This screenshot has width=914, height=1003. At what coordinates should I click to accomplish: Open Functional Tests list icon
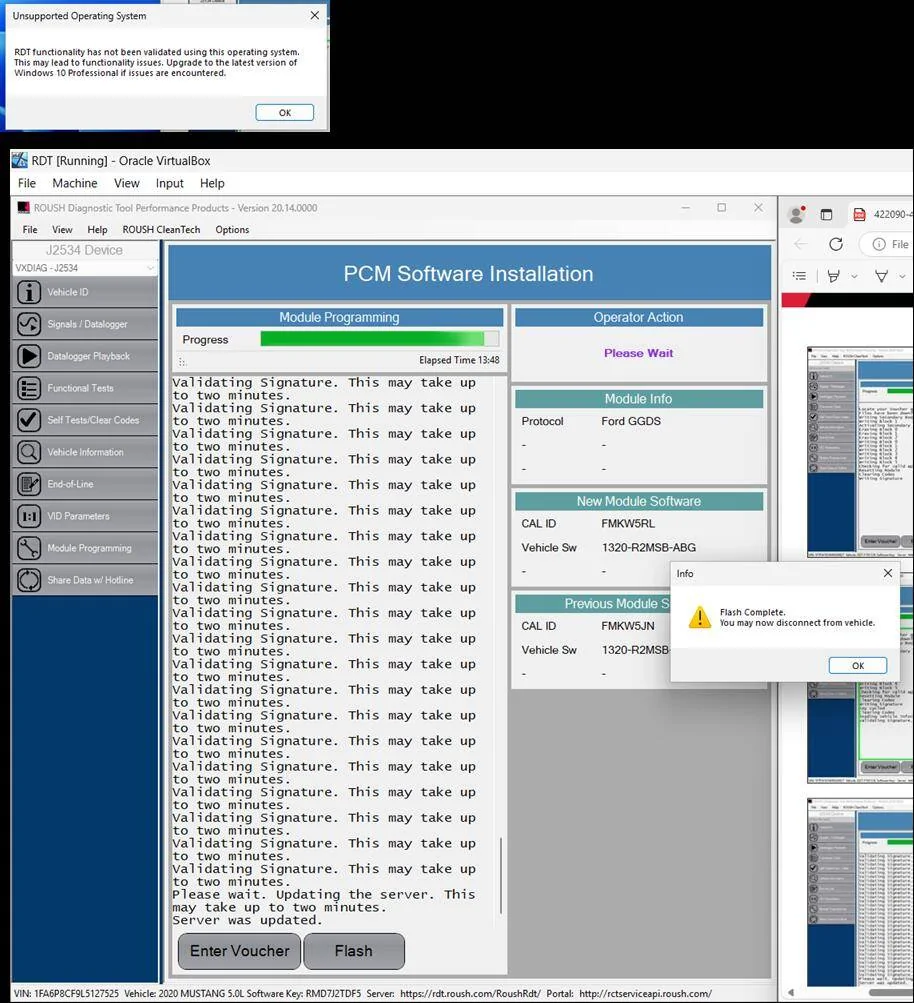29,388
